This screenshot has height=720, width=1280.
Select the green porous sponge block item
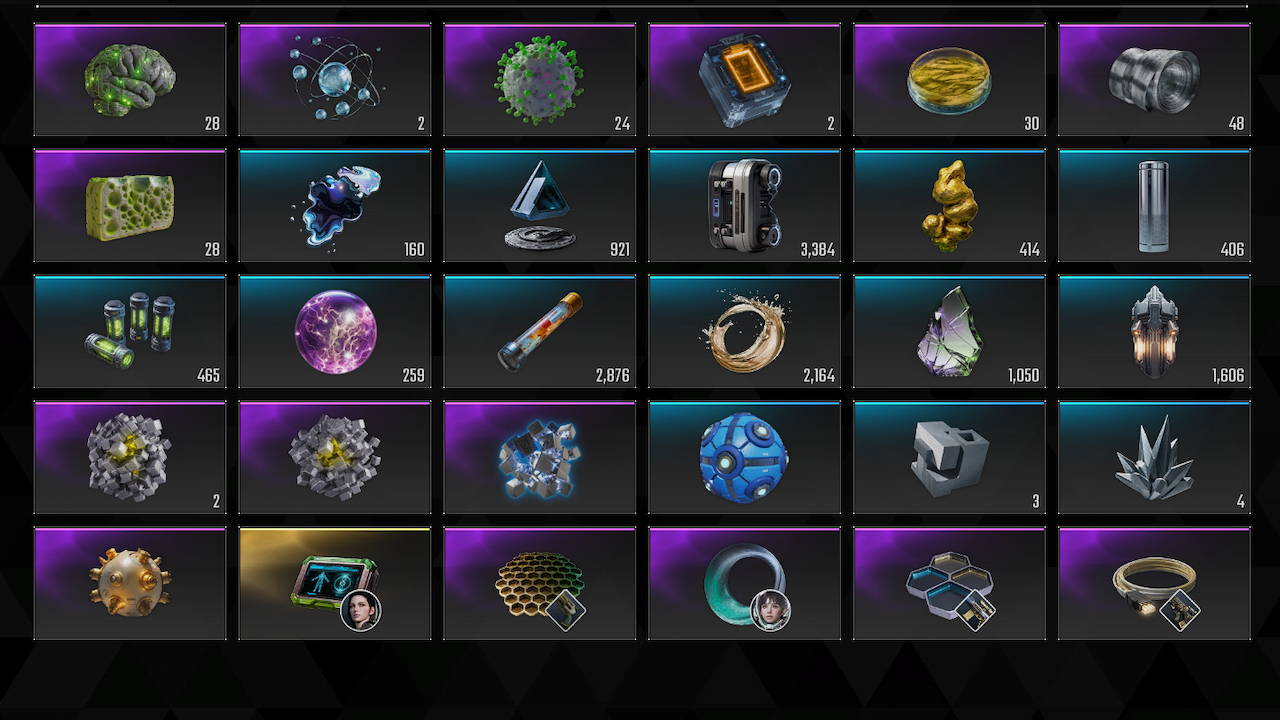[130, 206]
